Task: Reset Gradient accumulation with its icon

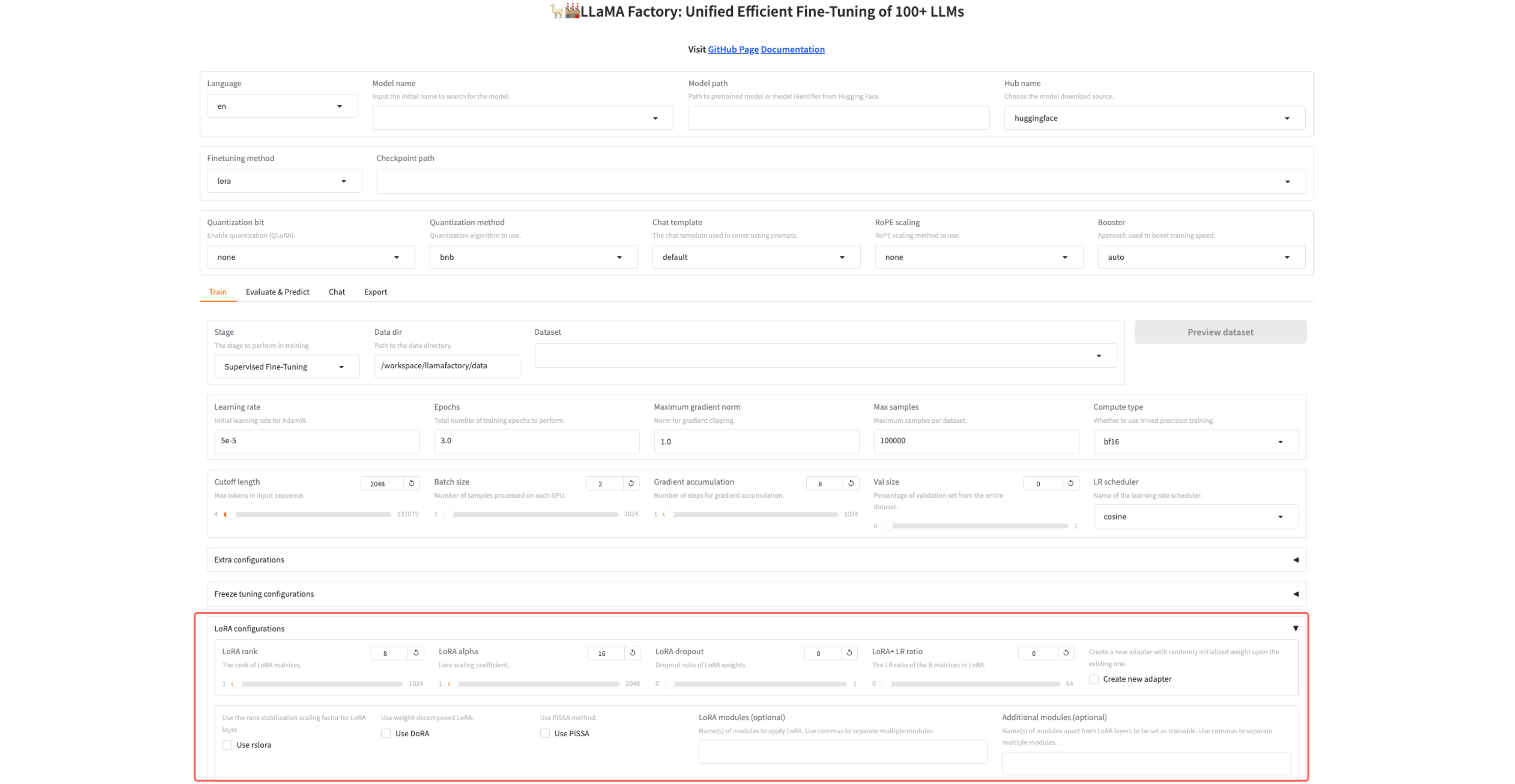Action: coord(850,483)
